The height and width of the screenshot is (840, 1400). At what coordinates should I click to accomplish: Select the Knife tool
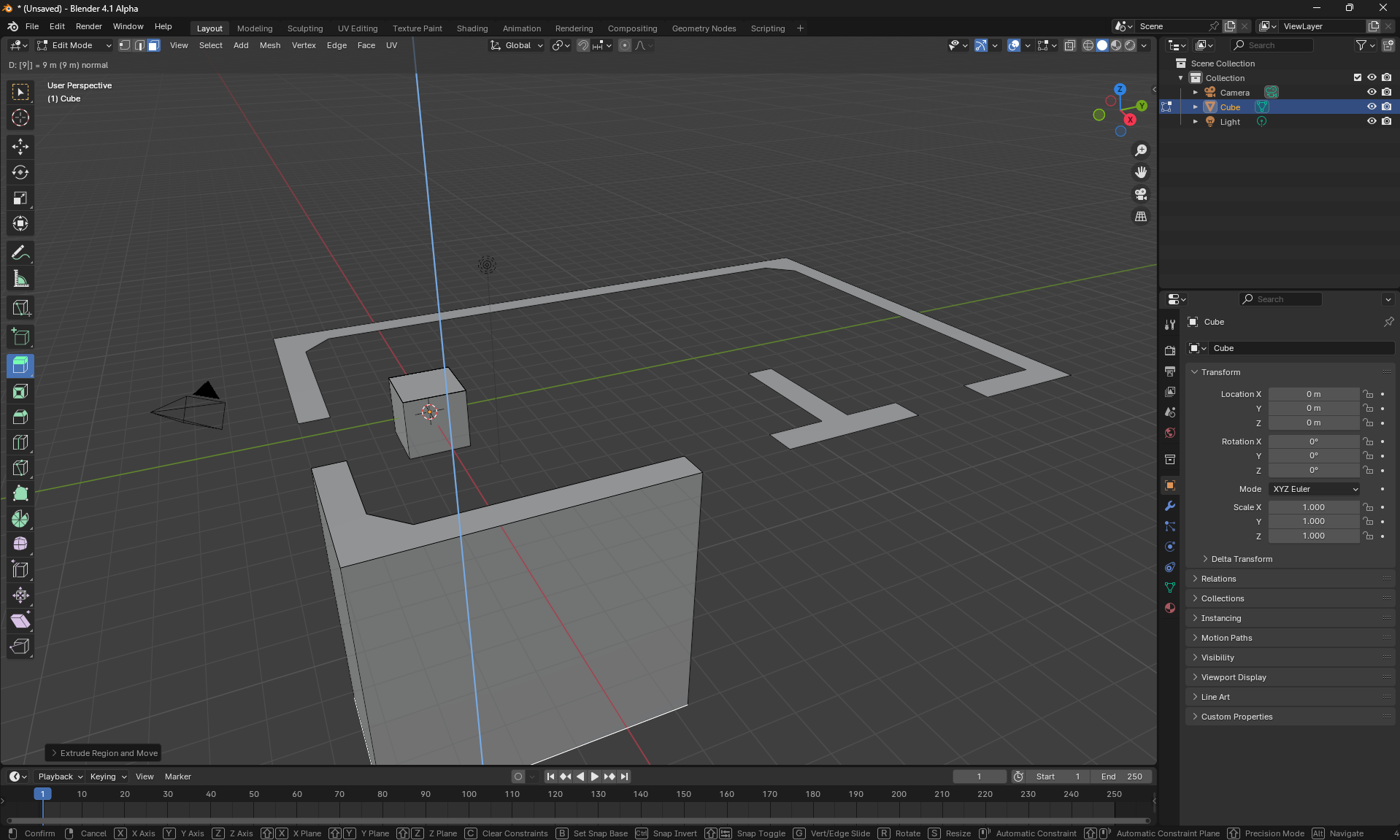coord(20,468)
